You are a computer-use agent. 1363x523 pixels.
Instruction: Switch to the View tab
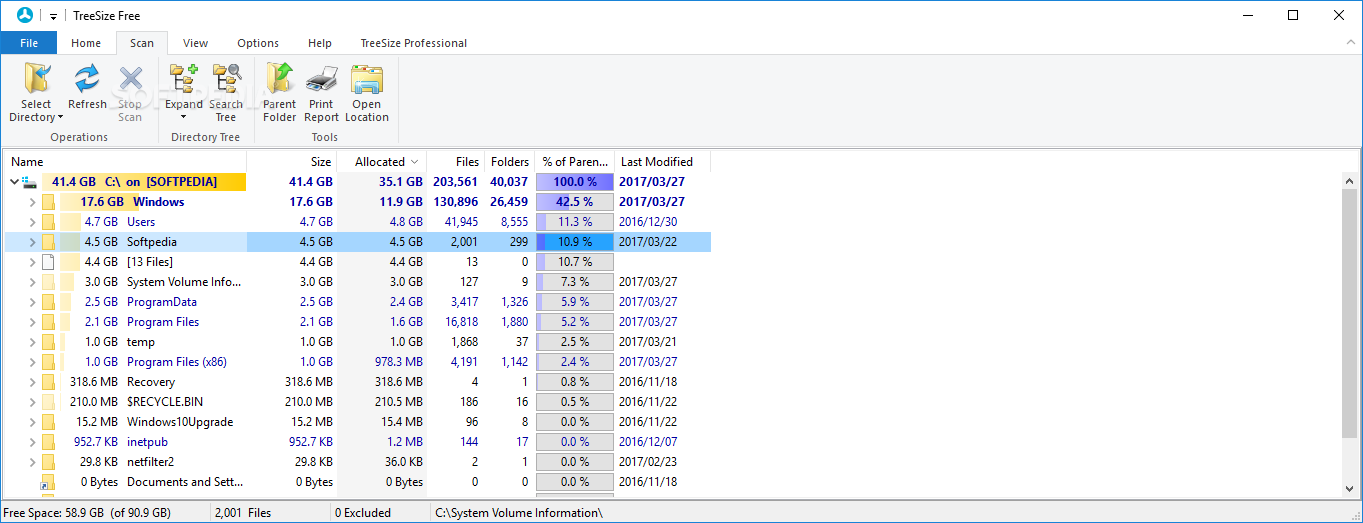(x=196, y=43)
